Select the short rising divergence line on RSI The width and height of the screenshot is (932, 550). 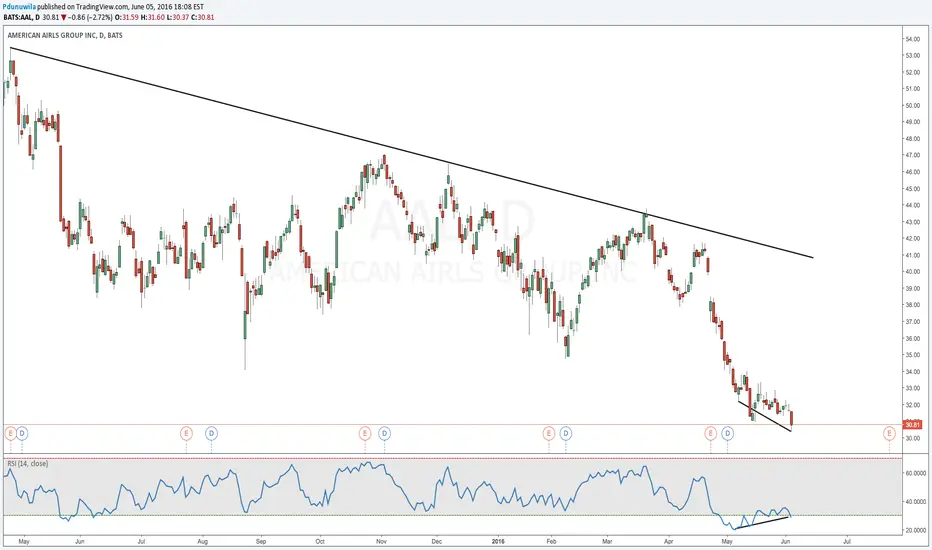pos(762,523)
